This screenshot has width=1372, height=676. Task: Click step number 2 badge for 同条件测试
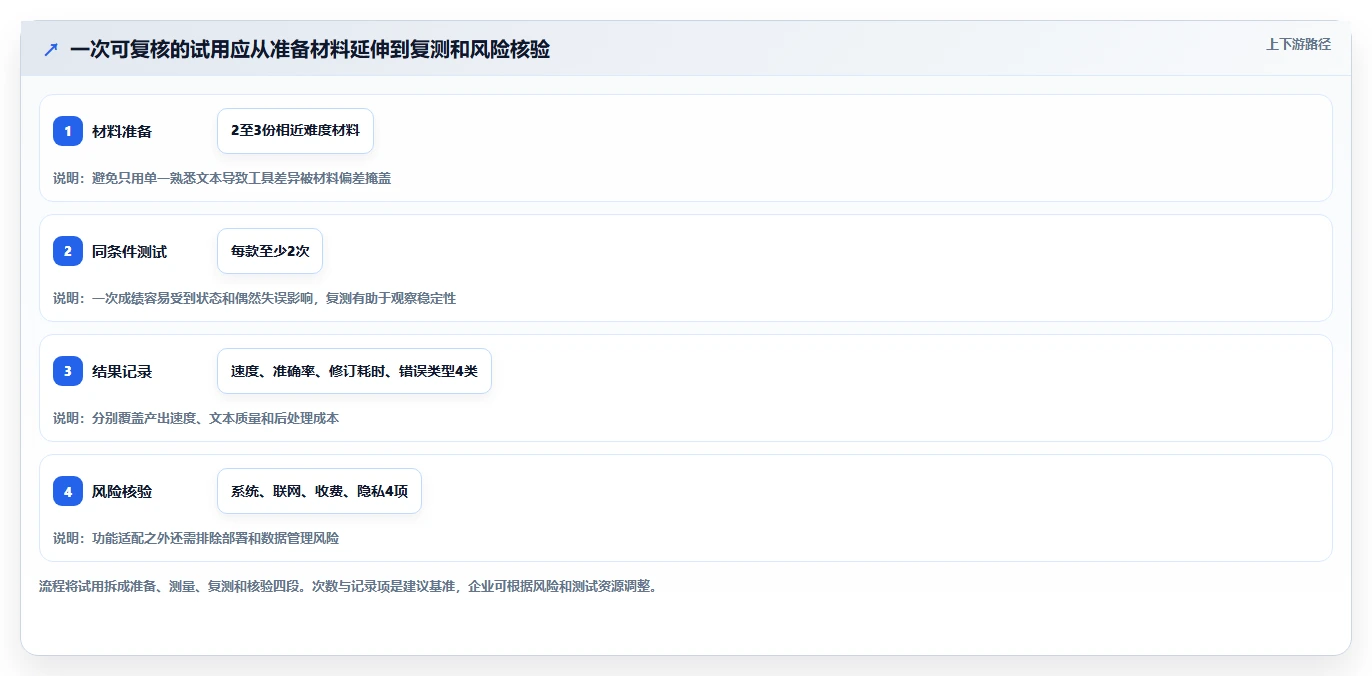point(68,251)
